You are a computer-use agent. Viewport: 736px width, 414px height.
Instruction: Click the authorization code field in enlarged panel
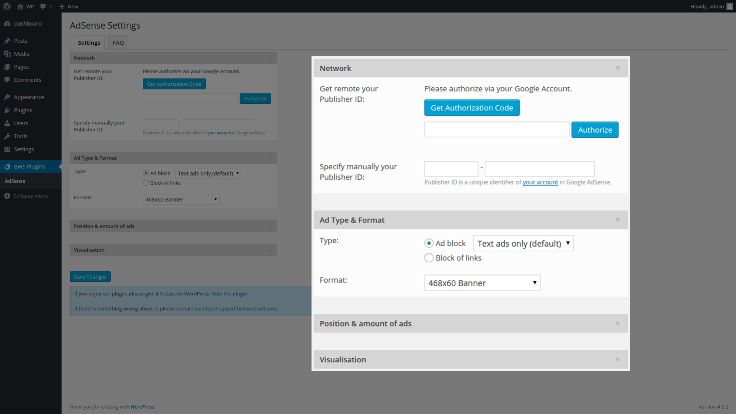pos(497,130)
